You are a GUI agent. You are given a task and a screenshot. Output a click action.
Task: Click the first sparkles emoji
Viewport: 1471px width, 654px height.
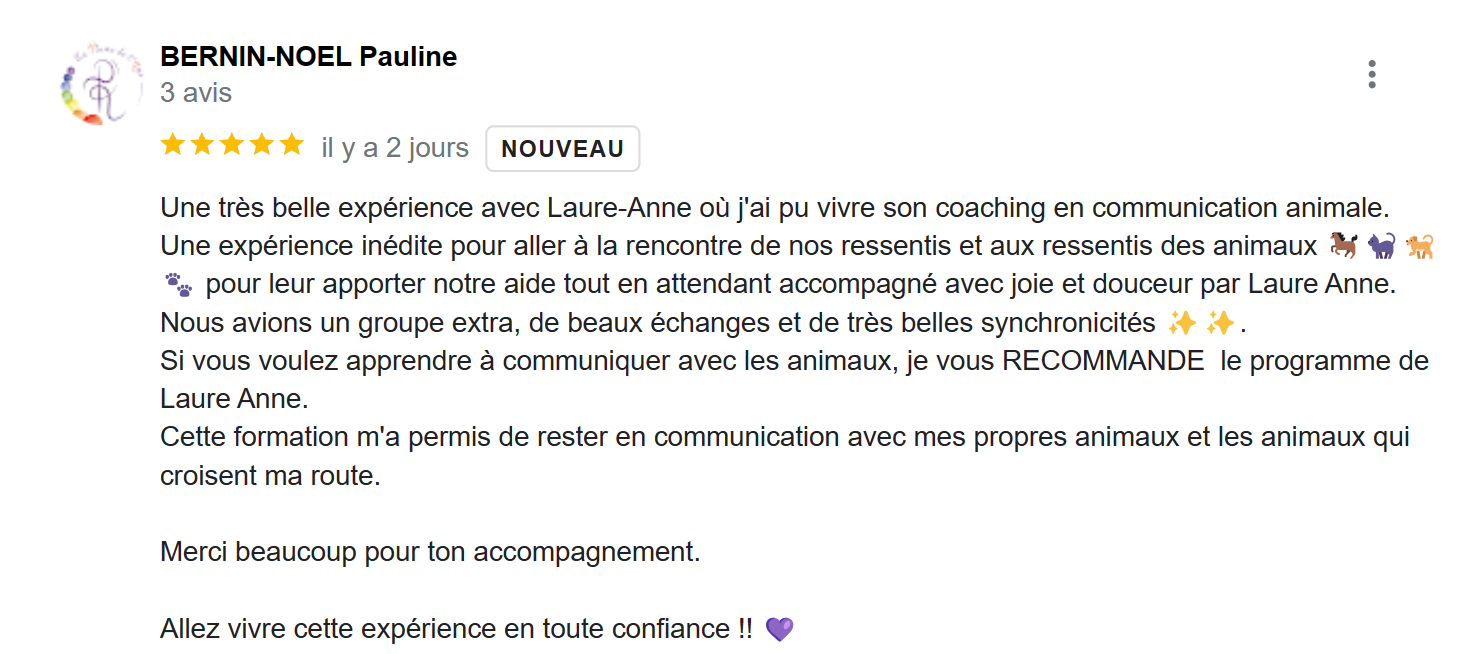[1182, 323]
